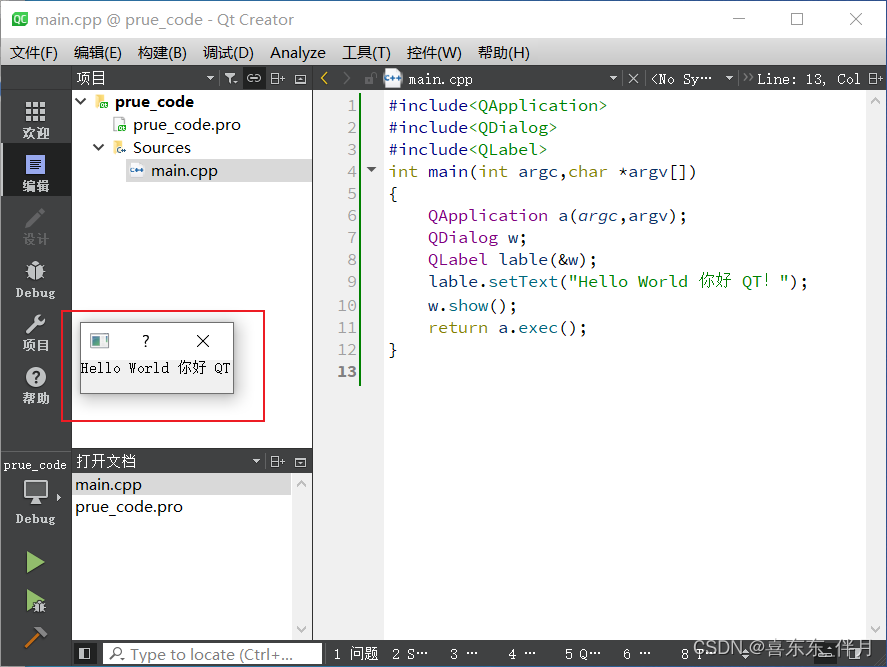Click the Type to locate search field

210,653
